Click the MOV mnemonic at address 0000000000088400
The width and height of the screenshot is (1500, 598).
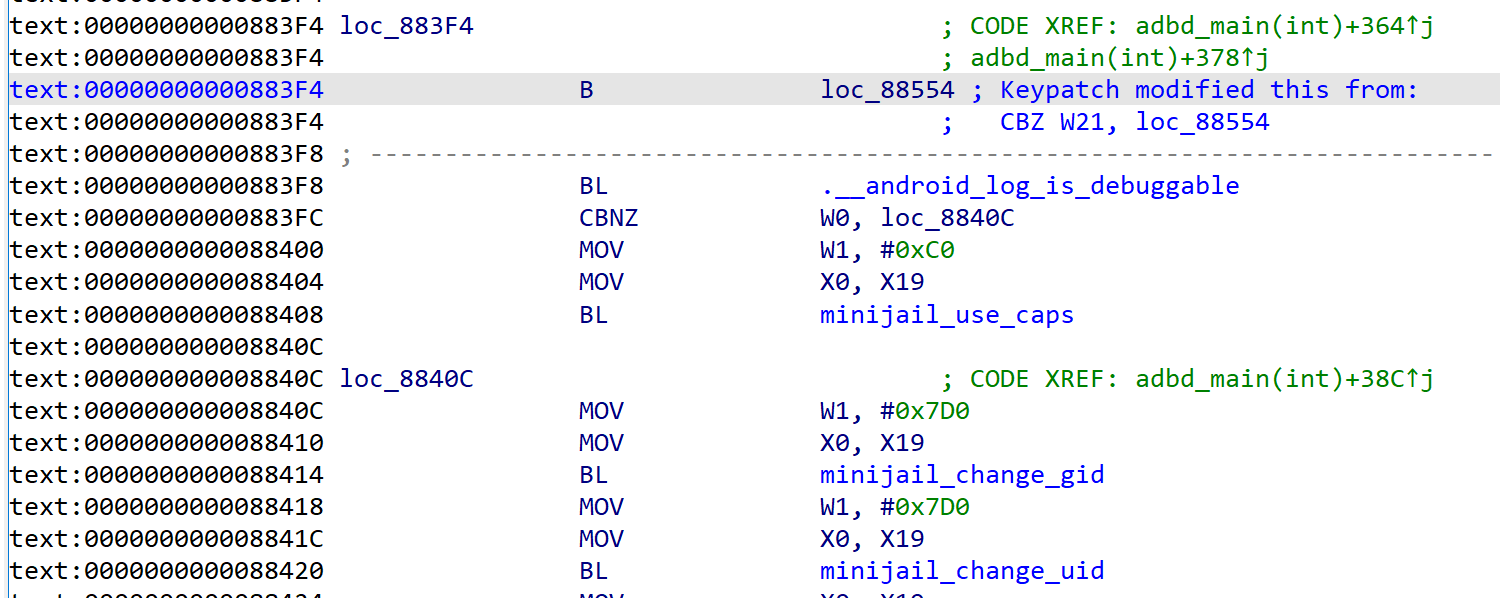click(601, 250)
